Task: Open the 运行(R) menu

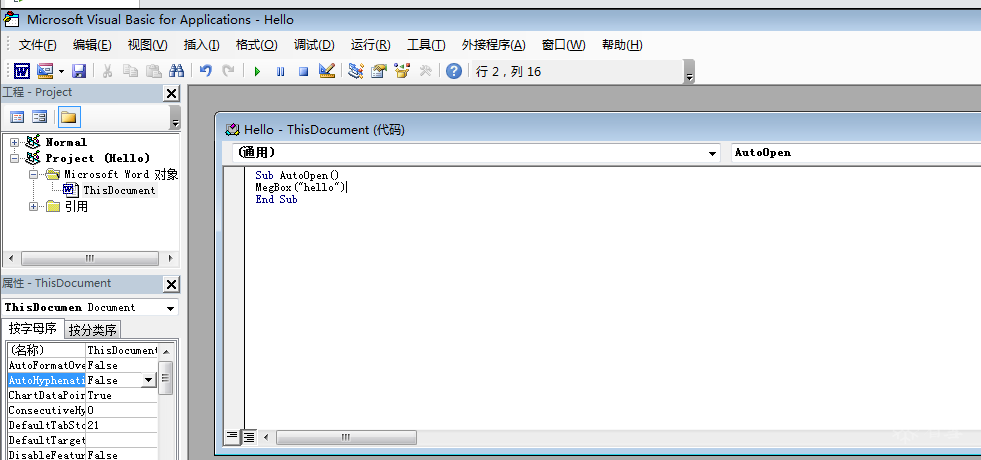Action: click(x=370, y=45)
